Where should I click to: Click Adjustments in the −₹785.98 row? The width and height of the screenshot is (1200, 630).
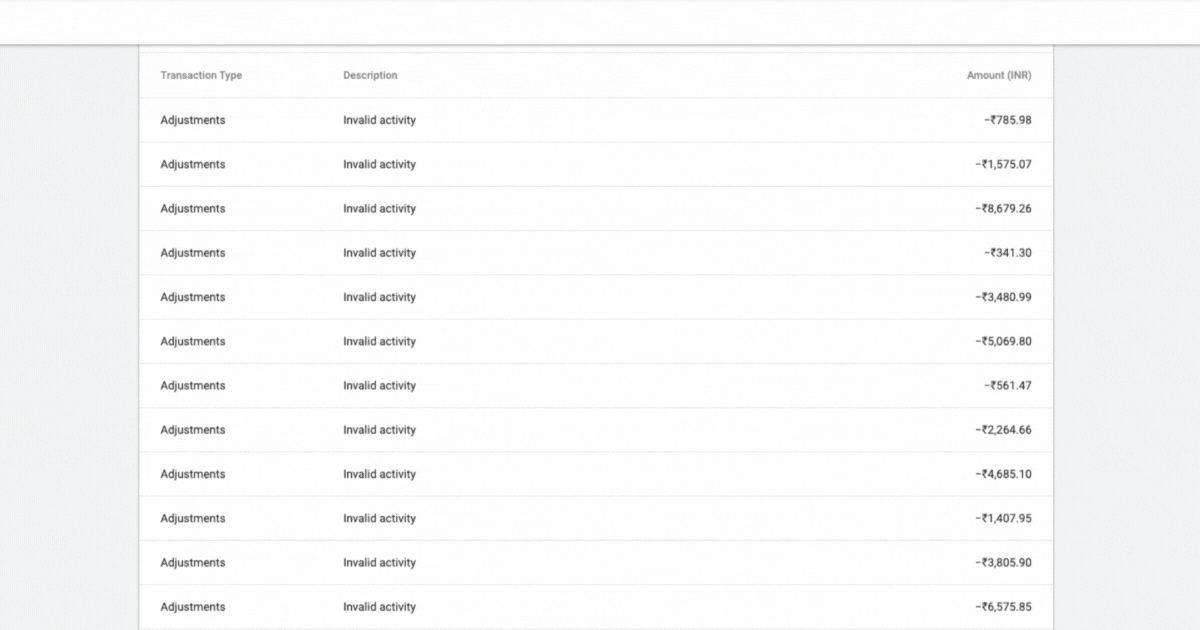click(x=193, y=120)
